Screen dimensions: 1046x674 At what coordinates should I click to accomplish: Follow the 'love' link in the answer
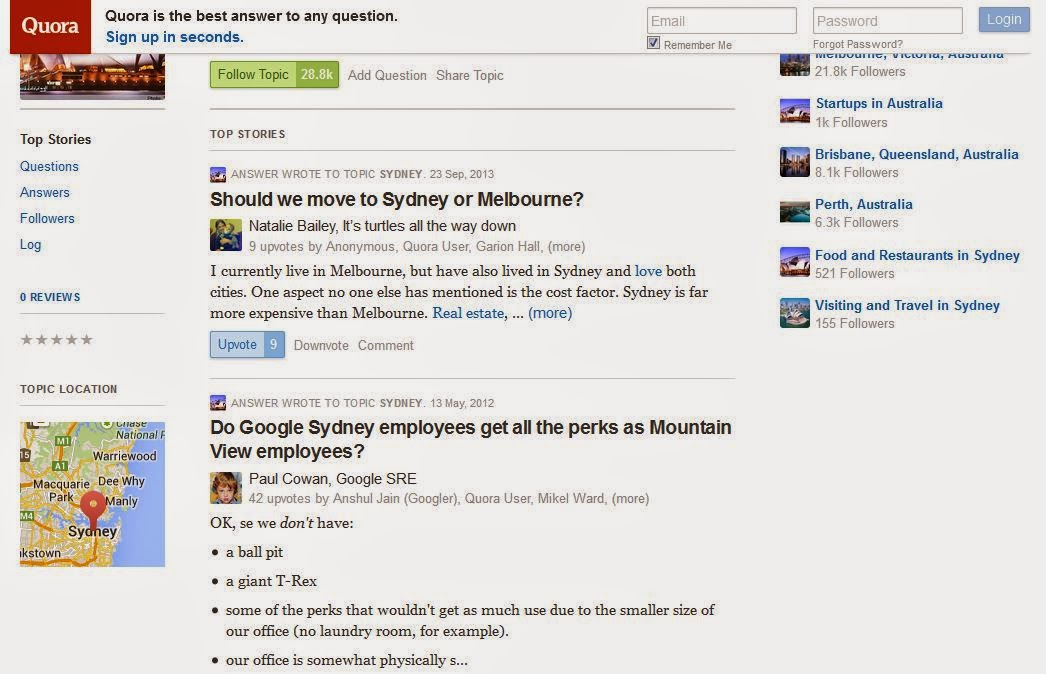click(x=648, y=271)
